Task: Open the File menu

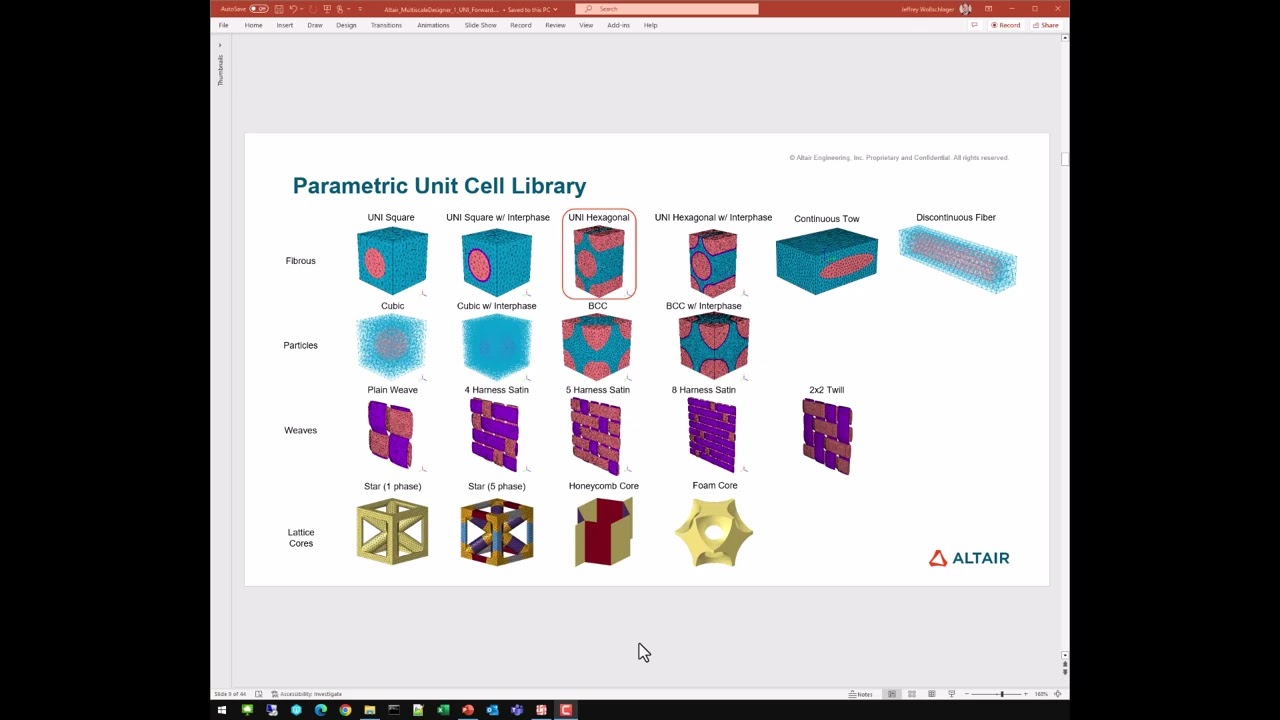Action: pyautogui.click(x=223, y=25)
